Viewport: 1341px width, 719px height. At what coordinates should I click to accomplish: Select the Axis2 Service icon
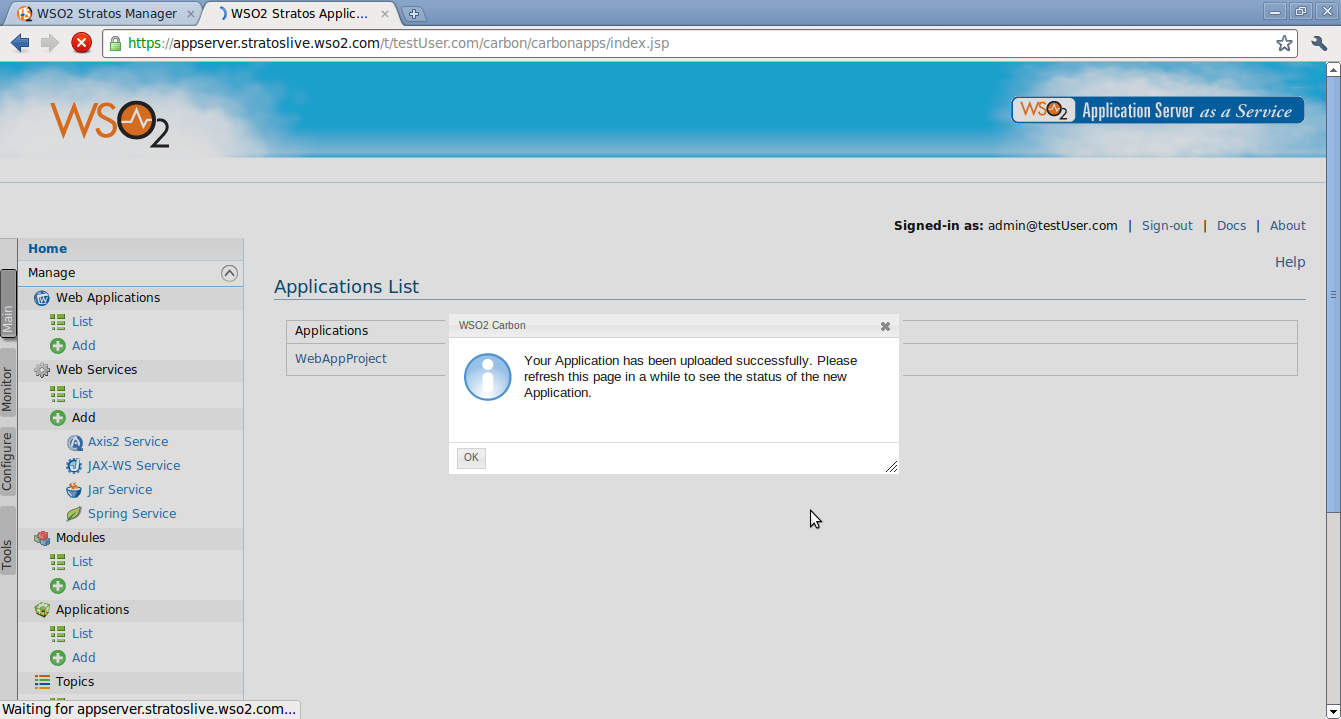[x=75, y=441]
